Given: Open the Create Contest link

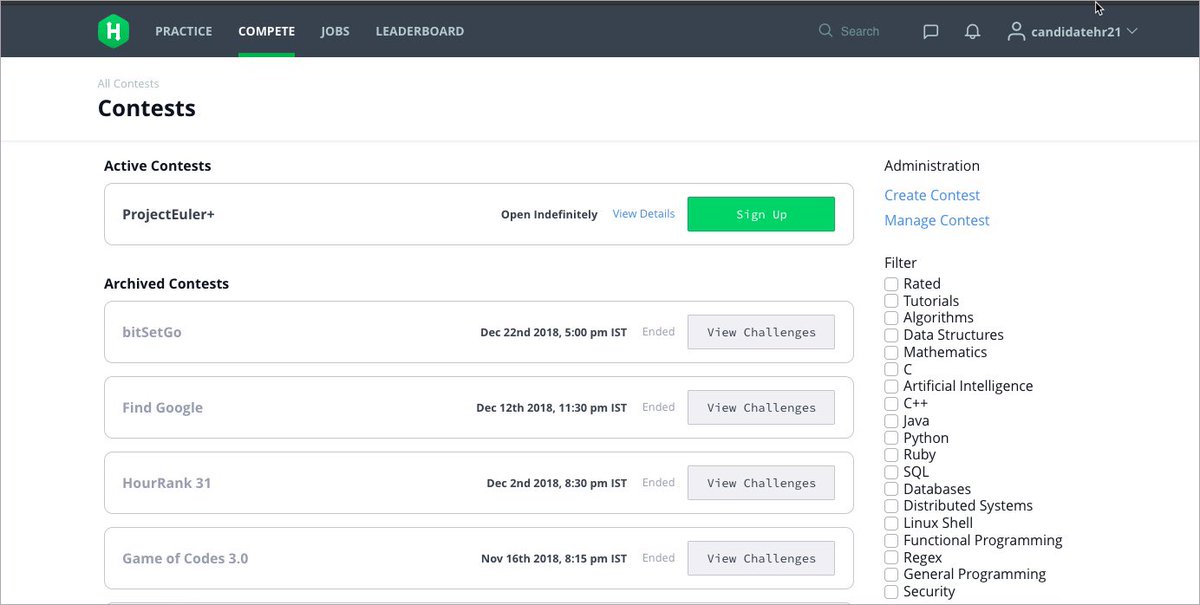Looking at the screenshot, I should tap(932, 195).
